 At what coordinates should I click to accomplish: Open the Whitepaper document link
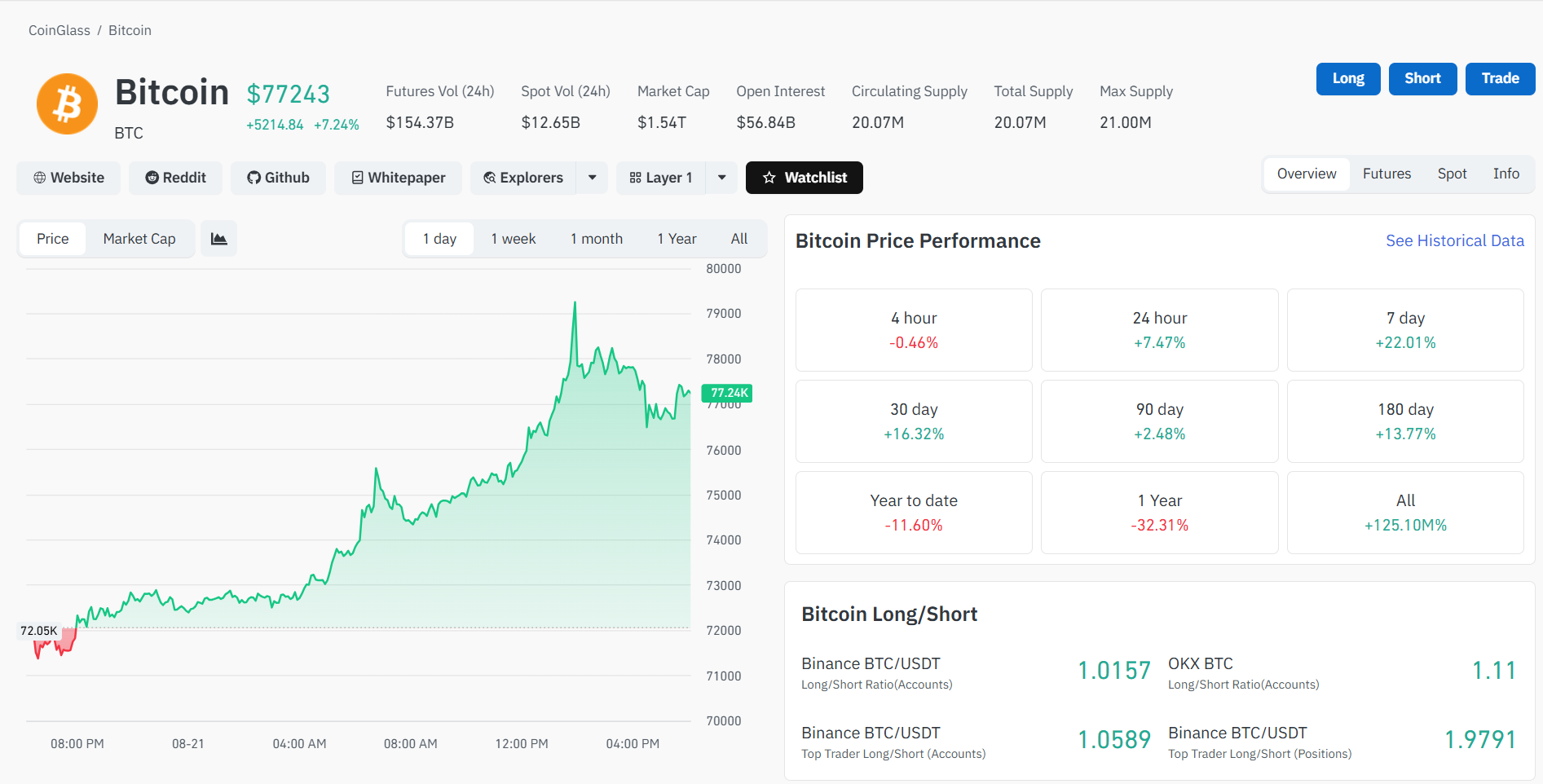click(x=398, y=178)
